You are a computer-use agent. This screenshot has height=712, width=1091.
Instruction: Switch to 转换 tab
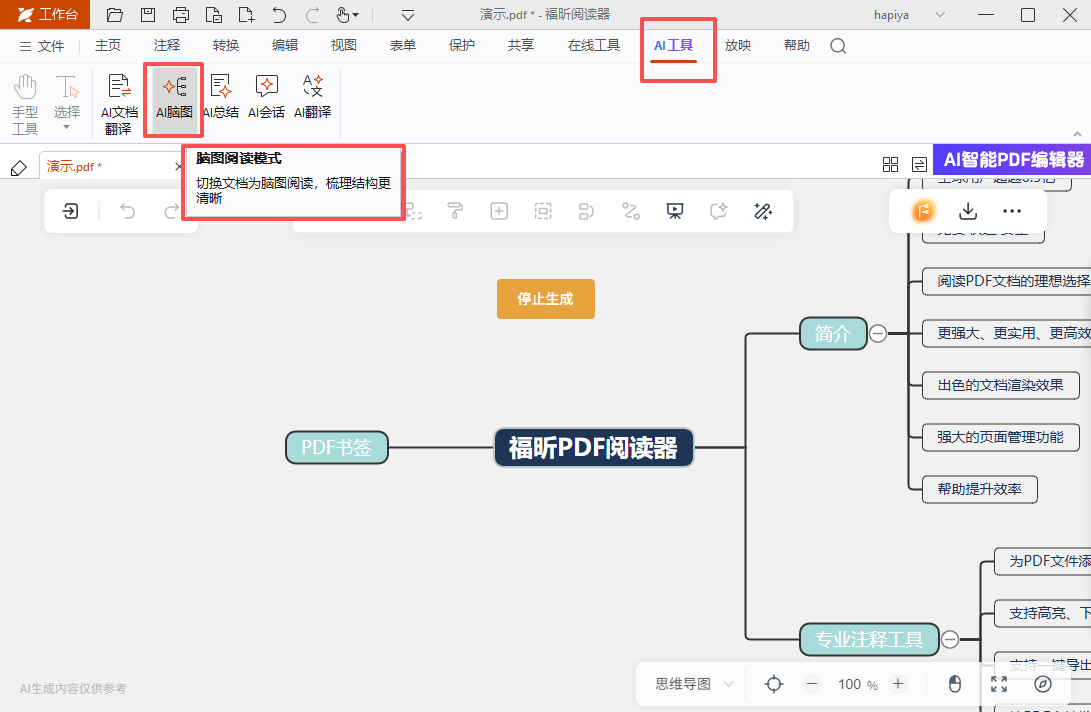pos(226,45)
